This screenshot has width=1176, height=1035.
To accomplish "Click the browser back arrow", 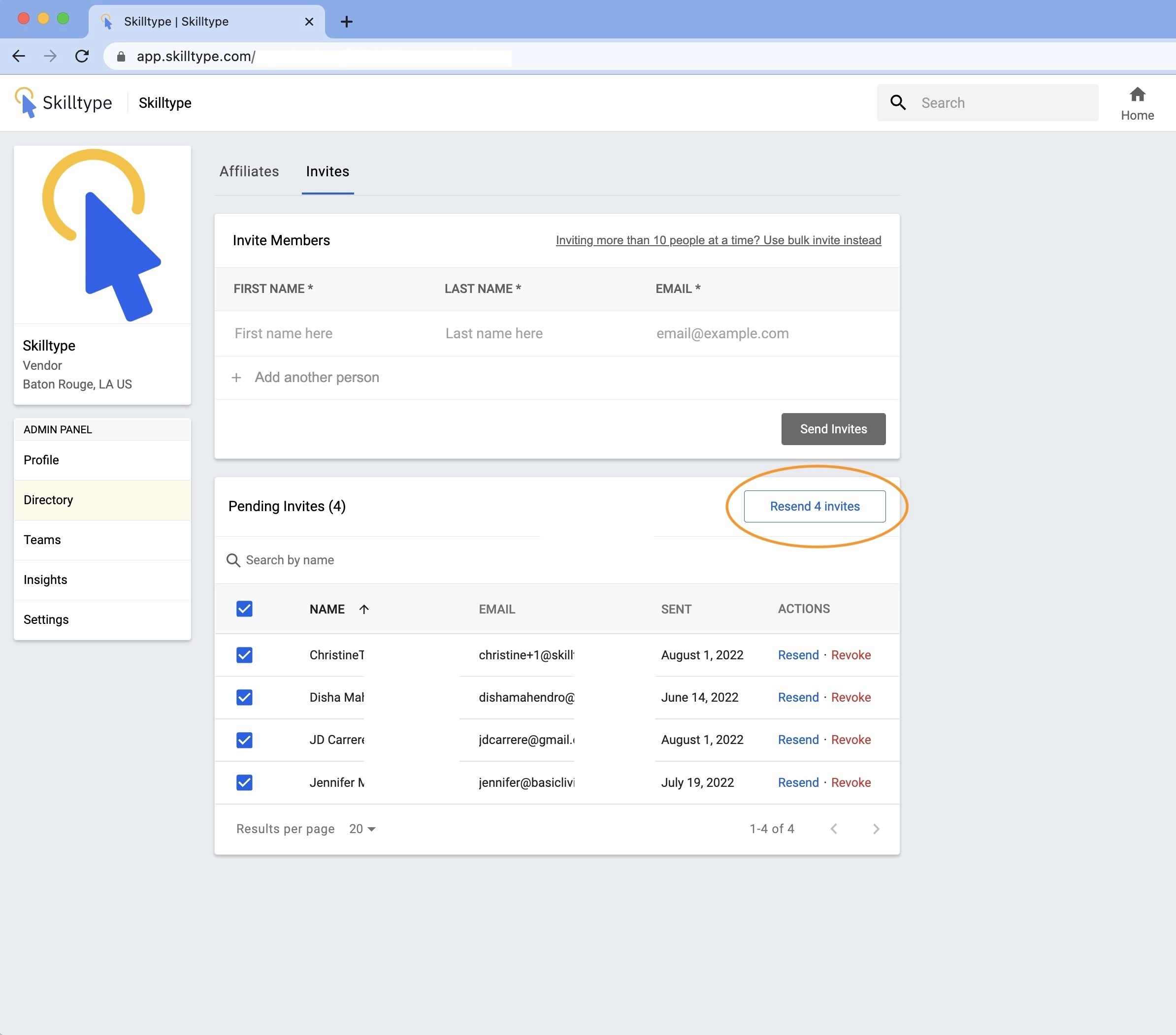I will click(19, 56).
